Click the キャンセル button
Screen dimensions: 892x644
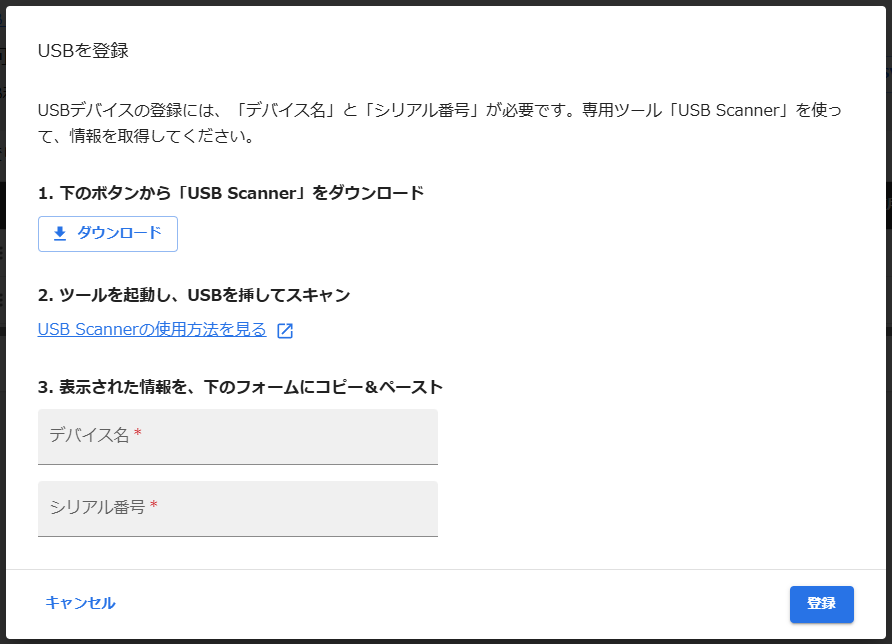(80, 603)
